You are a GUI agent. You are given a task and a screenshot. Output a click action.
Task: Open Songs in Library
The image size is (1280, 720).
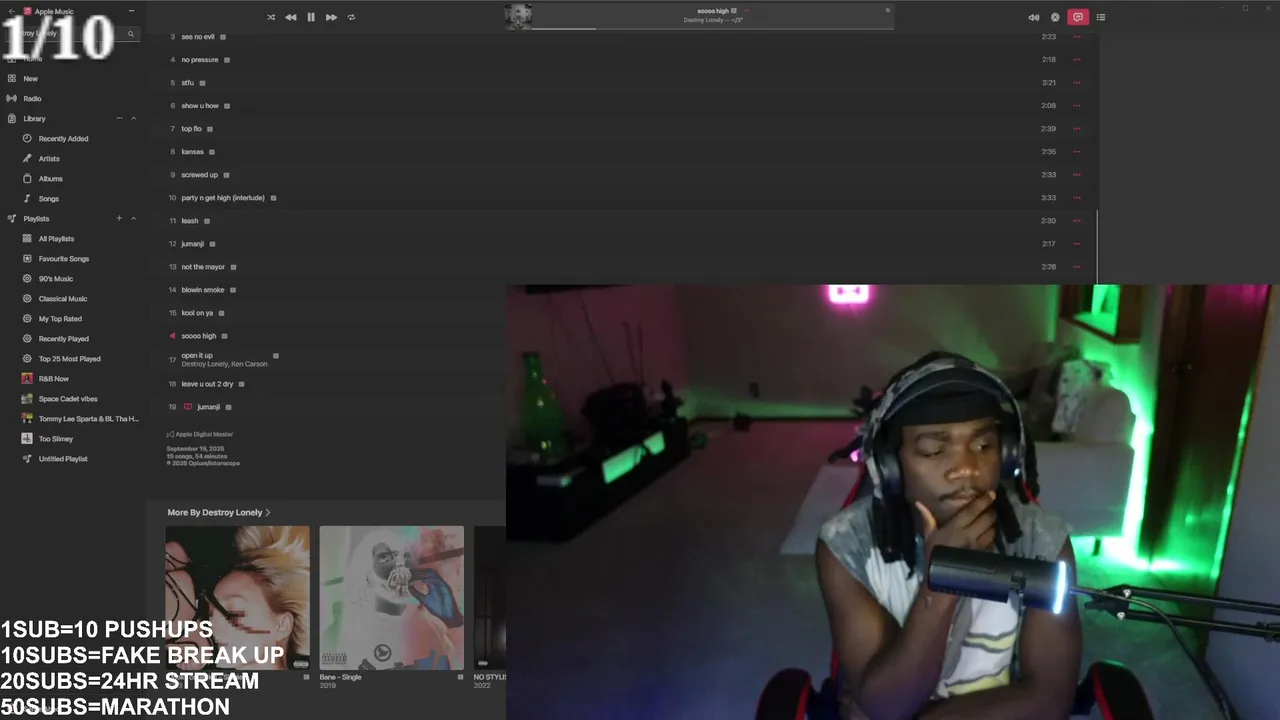pos(48,199)
